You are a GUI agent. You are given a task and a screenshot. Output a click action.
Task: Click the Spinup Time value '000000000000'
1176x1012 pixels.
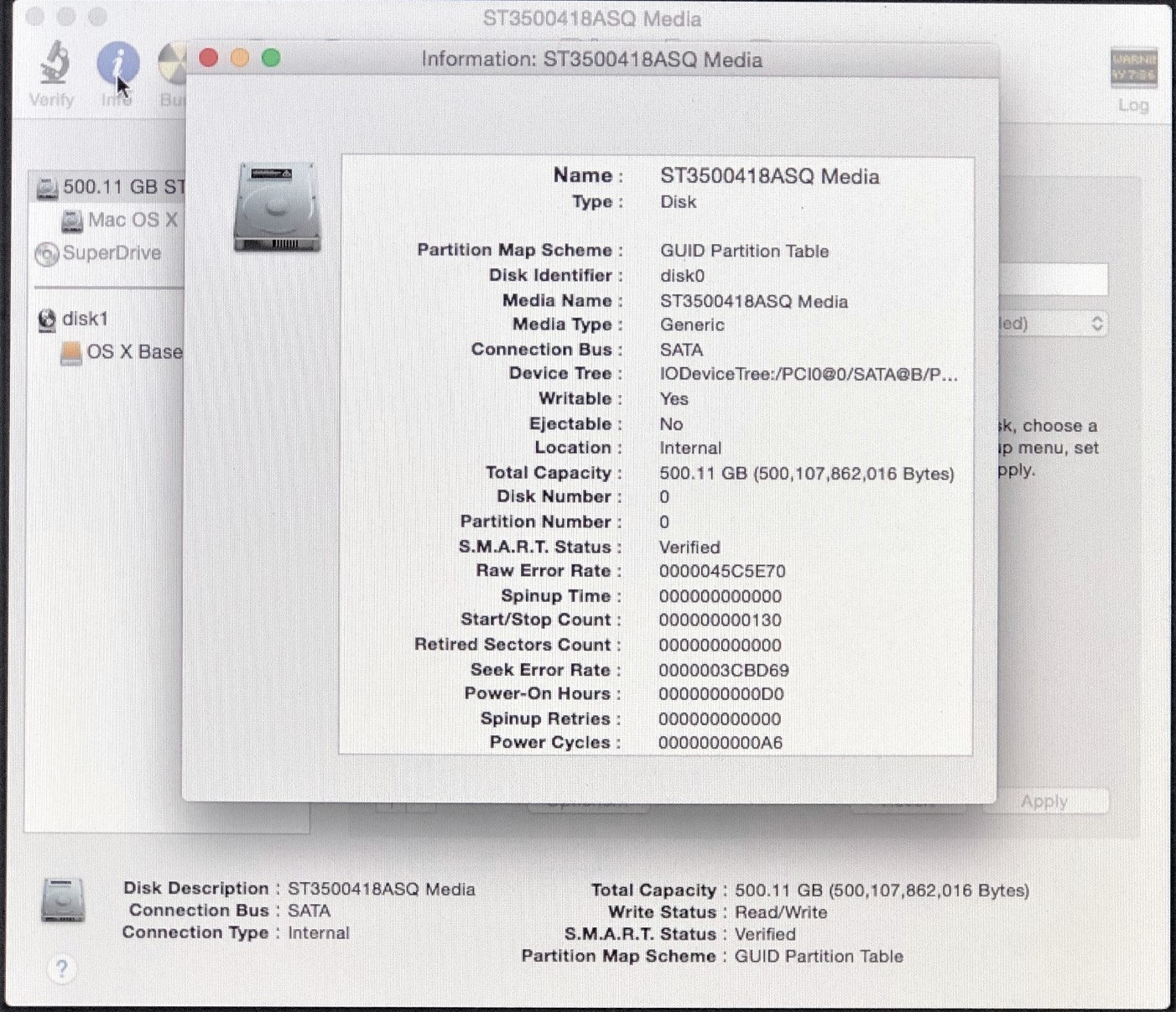[720, 597]
